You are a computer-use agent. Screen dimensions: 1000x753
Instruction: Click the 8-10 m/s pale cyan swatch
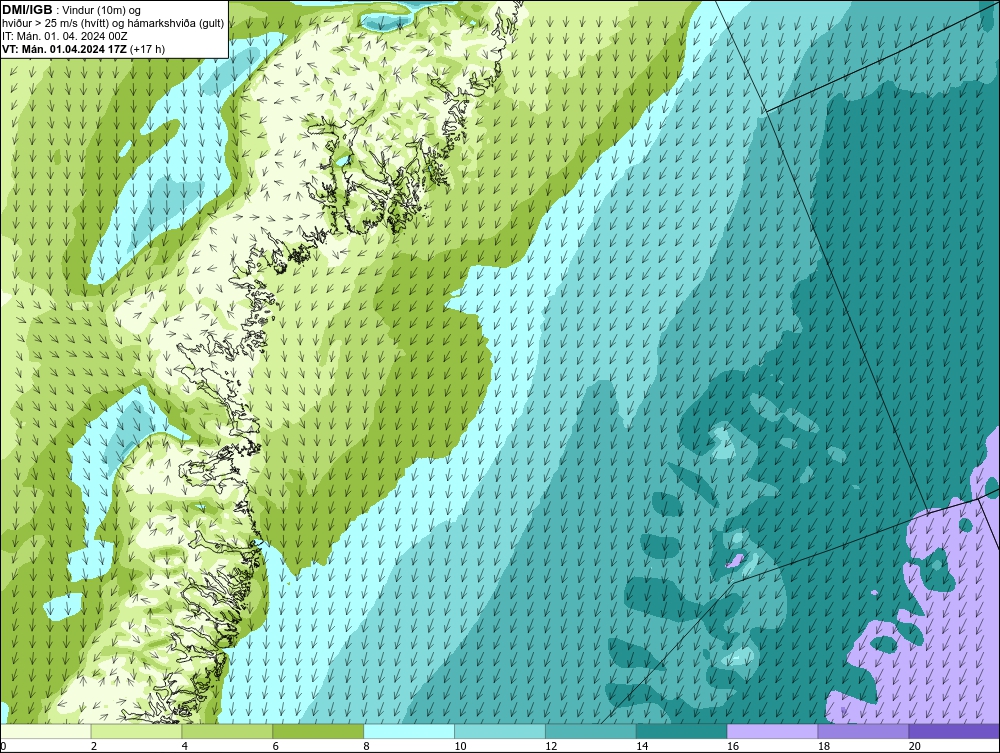(409, 731)
